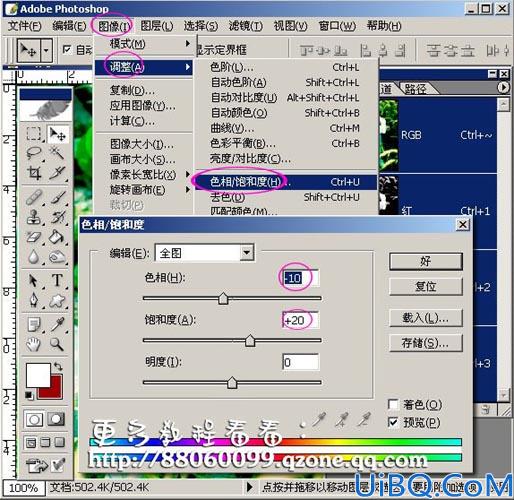Open the 滤镜(T) menu
The width and height of the screenshot is (514, 500).
click(245, 26)
